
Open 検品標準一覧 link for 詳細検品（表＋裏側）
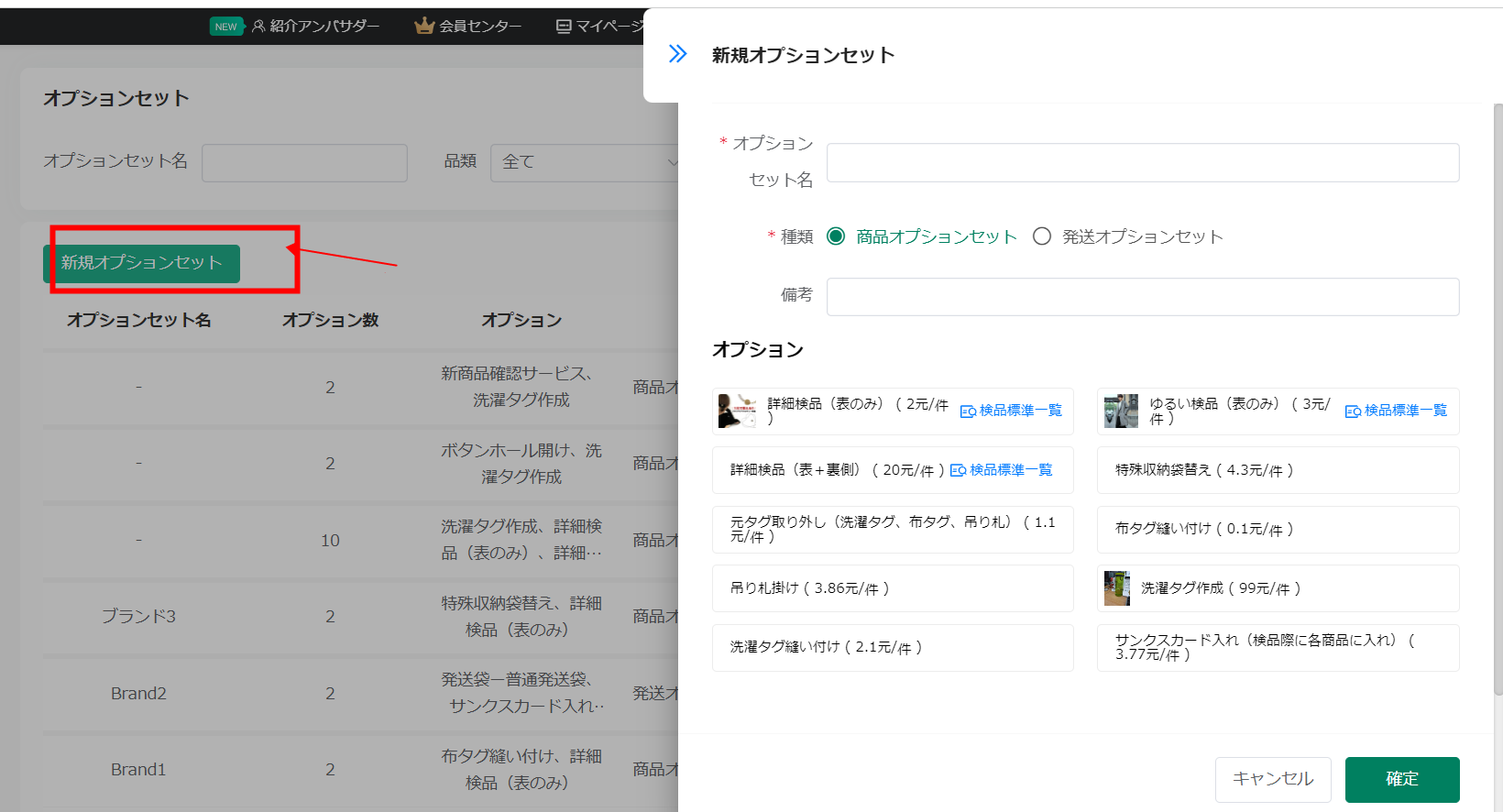click(x=1001, y=470)
